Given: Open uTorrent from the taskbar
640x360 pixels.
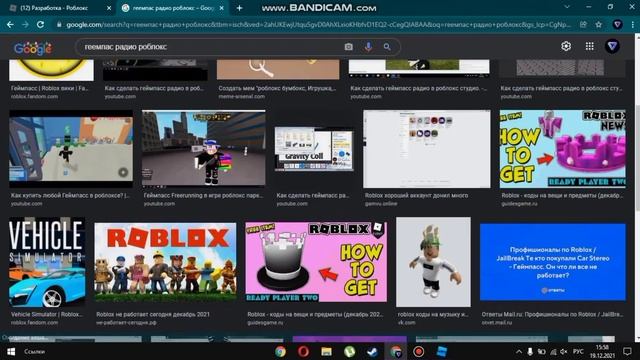Looking at the screenshot, I should click(349, 351).
